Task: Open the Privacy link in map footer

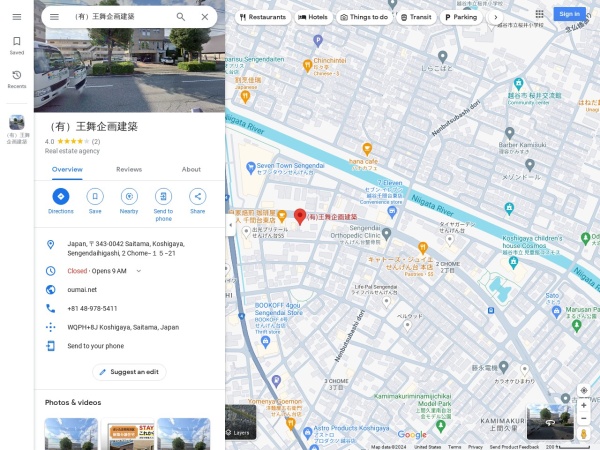Action: tap(475, 447)
